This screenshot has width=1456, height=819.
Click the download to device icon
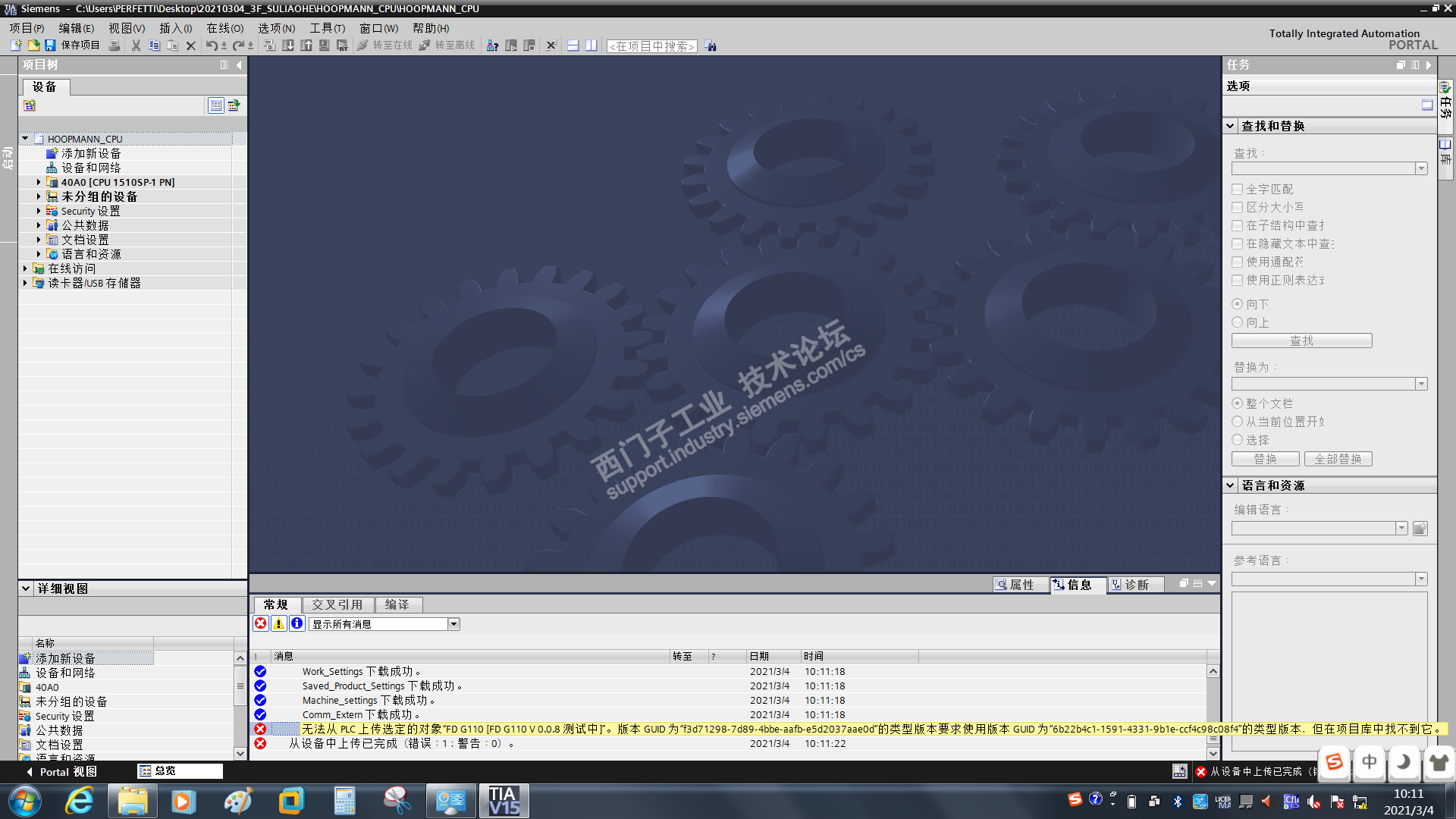click(x=288, y=45)
